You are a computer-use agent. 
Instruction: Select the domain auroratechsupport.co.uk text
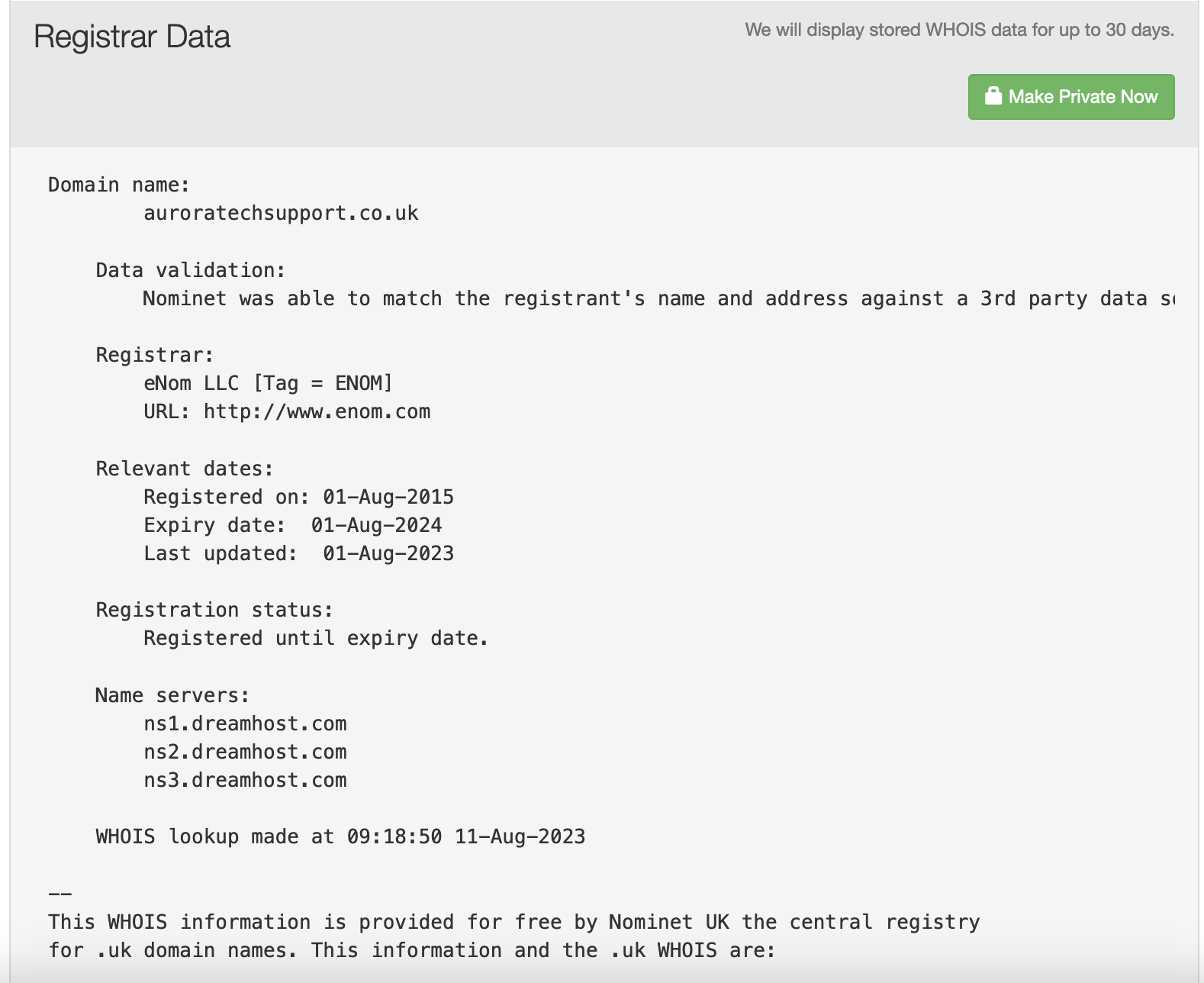pyautogui.click(x=281, y=213)
